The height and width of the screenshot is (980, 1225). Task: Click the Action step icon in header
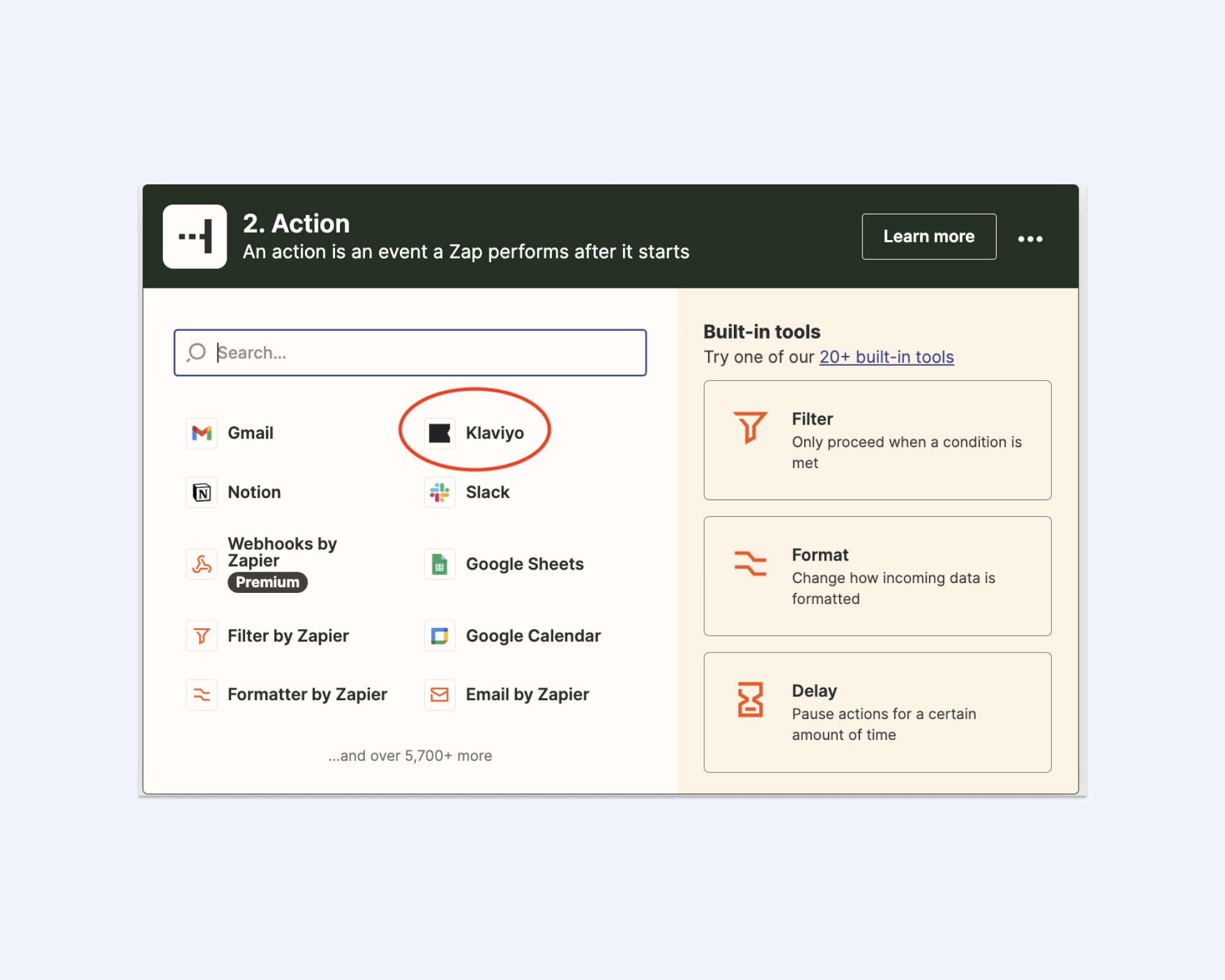pyautogui.click(x=195, y=236)
